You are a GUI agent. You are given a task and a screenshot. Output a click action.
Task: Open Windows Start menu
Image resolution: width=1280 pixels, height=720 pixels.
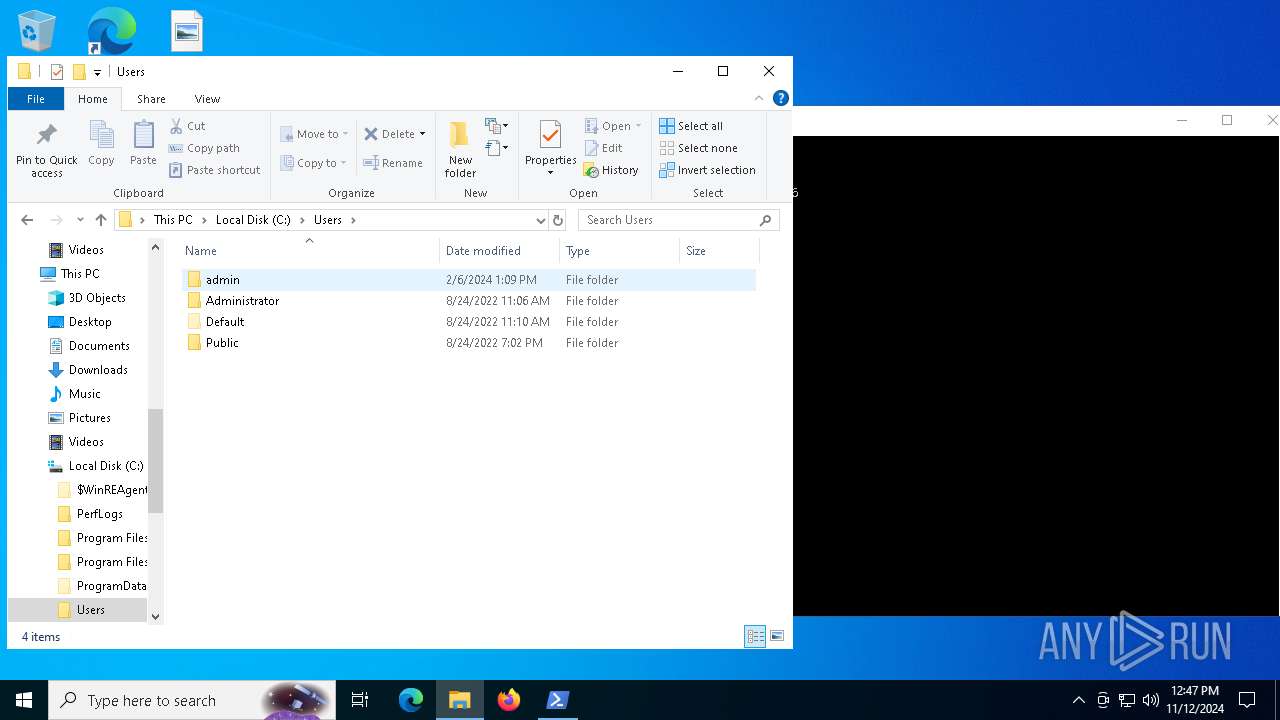[x=24, y=700]
